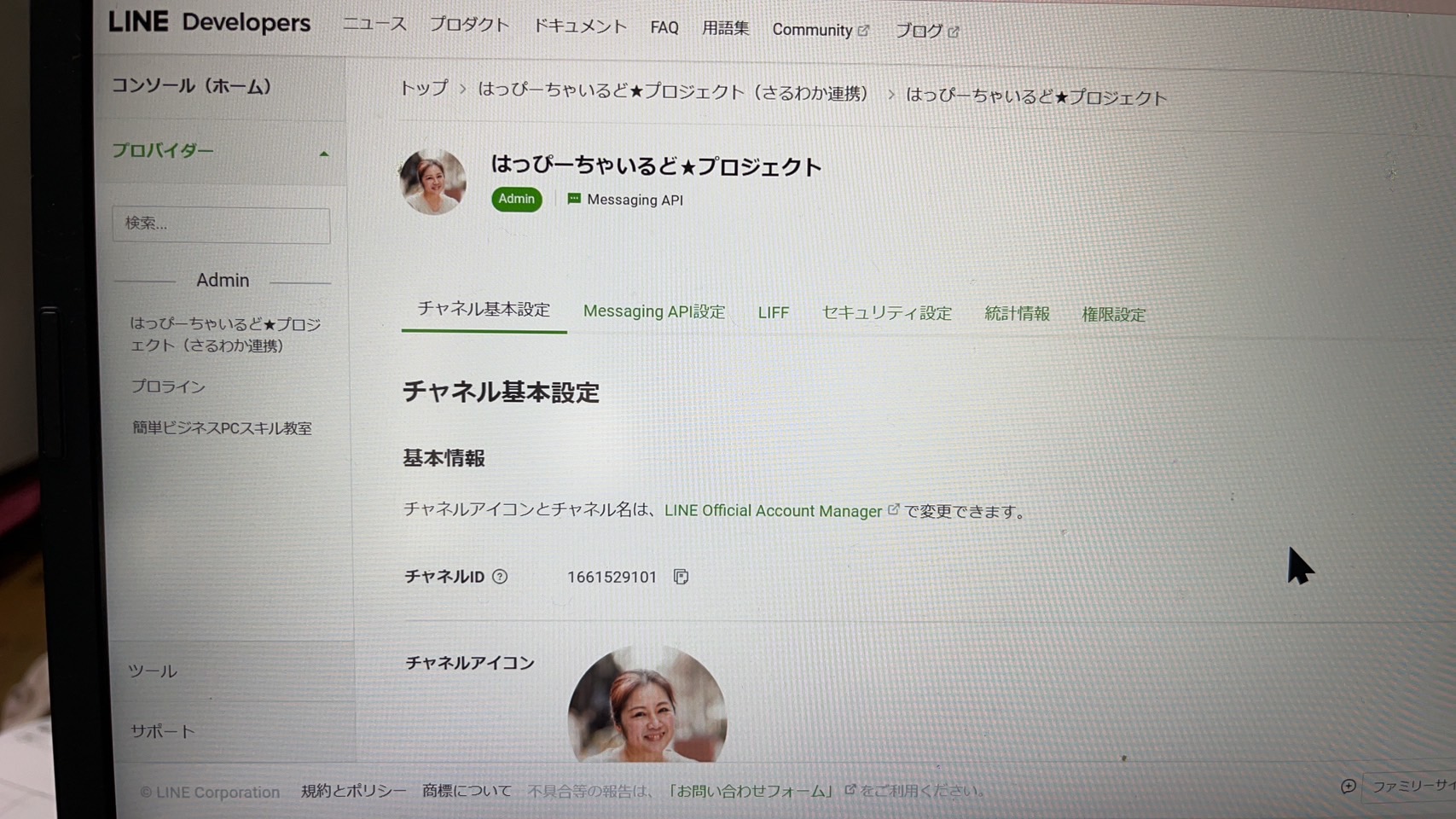This screenshot has width=1456, height=819.
Task: Click the チャネル基本設定 page heading
Action: (501, 392)
